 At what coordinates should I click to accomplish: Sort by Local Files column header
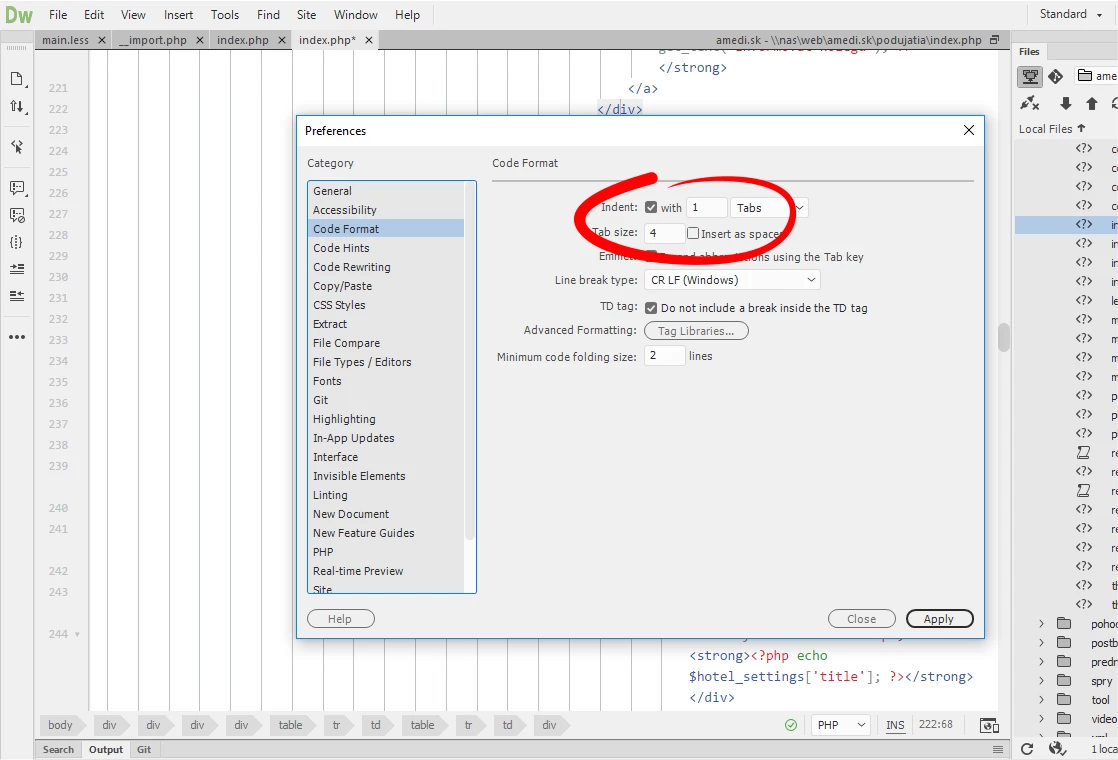pyautogui.click(x=1052, y=128)
